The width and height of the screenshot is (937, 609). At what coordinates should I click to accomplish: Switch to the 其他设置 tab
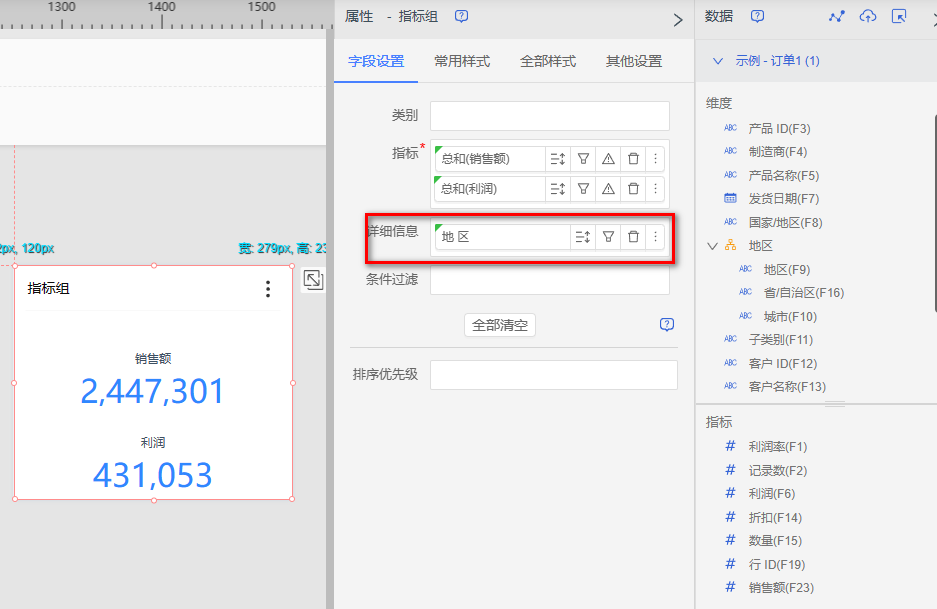633,61
